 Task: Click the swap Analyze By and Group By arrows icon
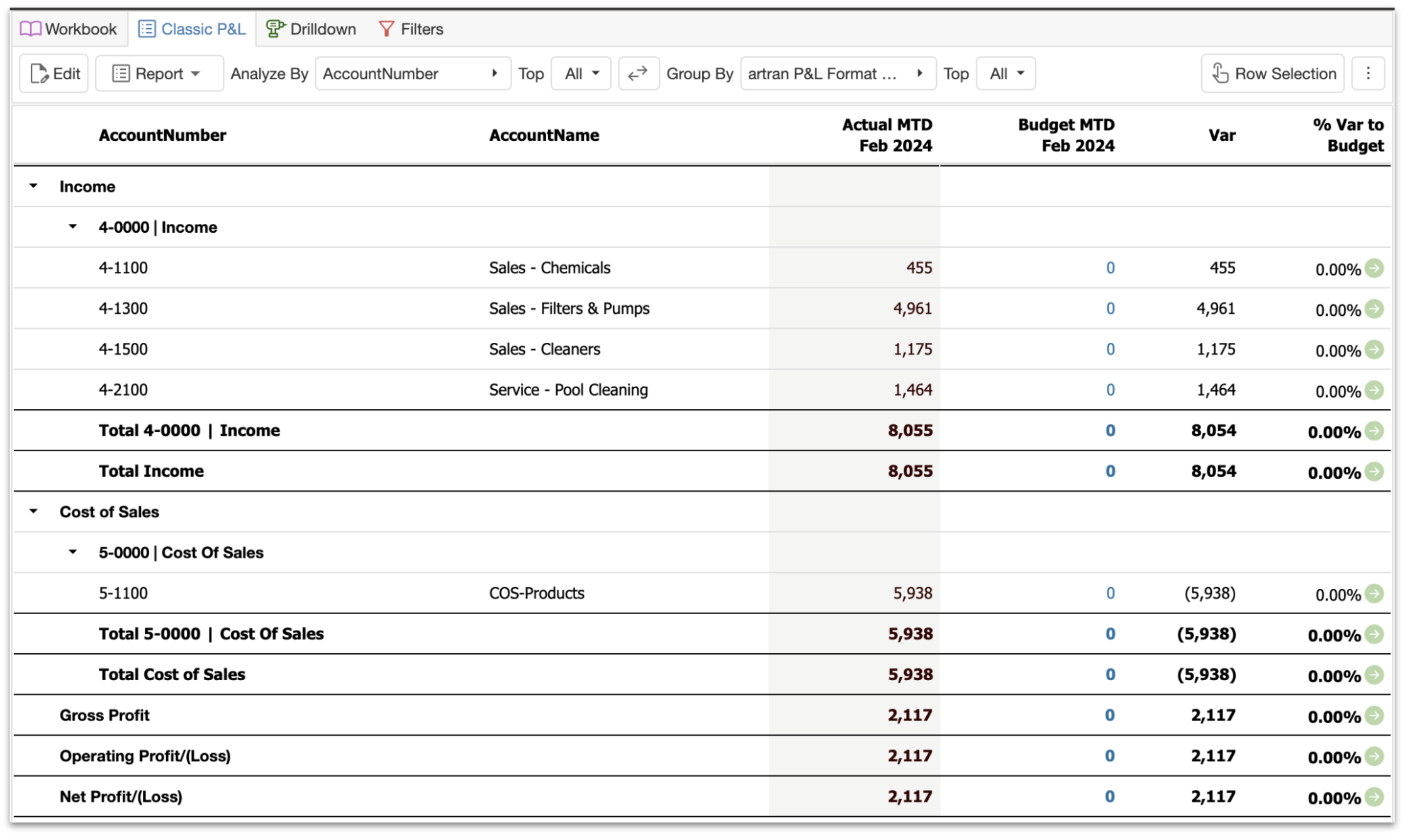click(638, 74)
